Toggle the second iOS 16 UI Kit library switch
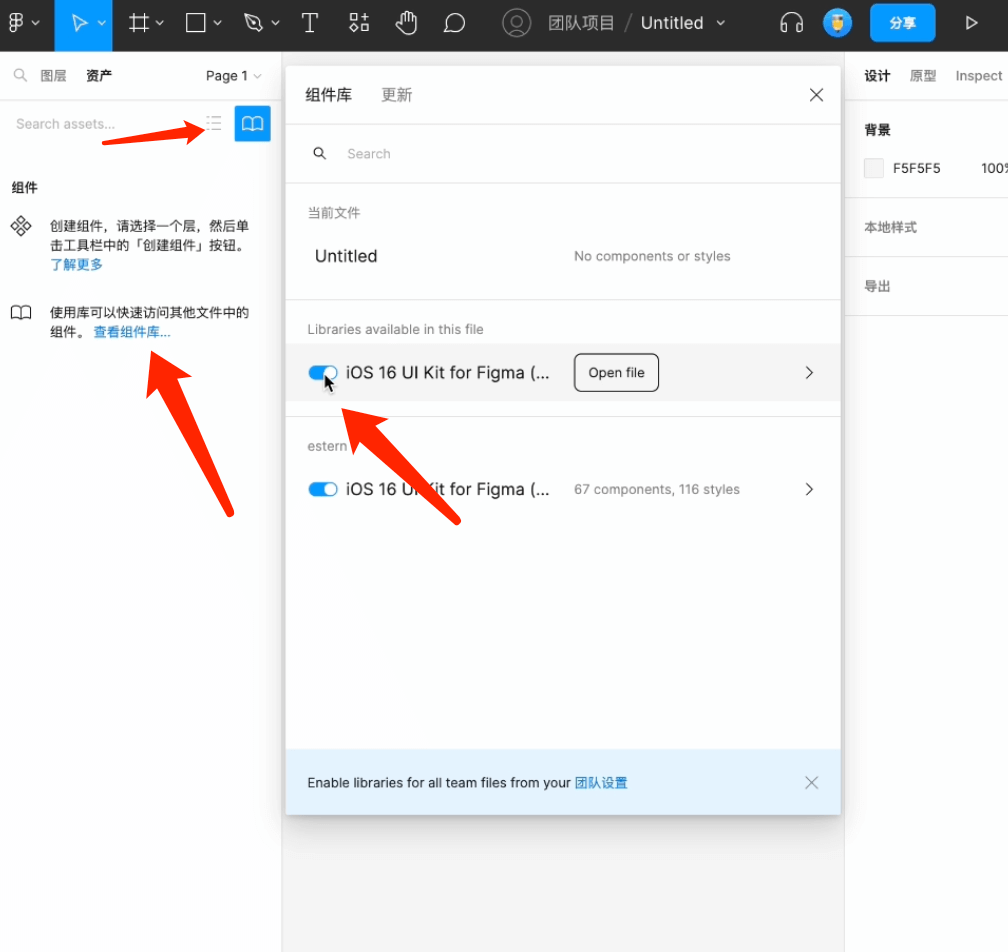 click(x=322, y=489)
